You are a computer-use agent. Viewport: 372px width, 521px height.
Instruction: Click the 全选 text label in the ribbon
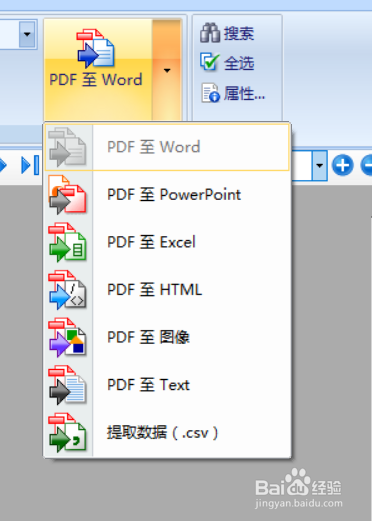coord(239,63)
